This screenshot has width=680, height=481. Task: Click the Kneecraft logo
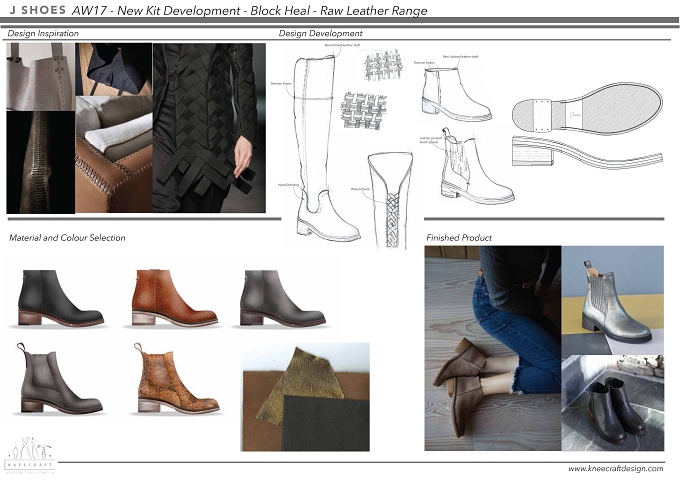point(30,454)
